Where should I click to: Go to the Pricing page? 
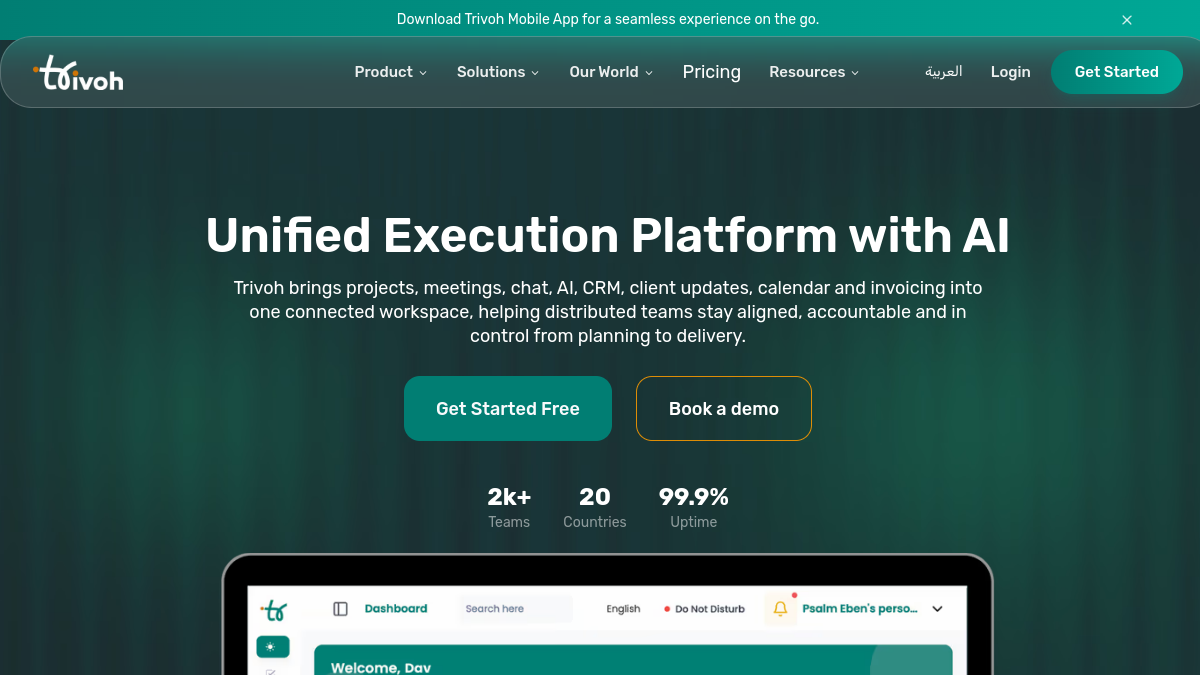point(712,72)
